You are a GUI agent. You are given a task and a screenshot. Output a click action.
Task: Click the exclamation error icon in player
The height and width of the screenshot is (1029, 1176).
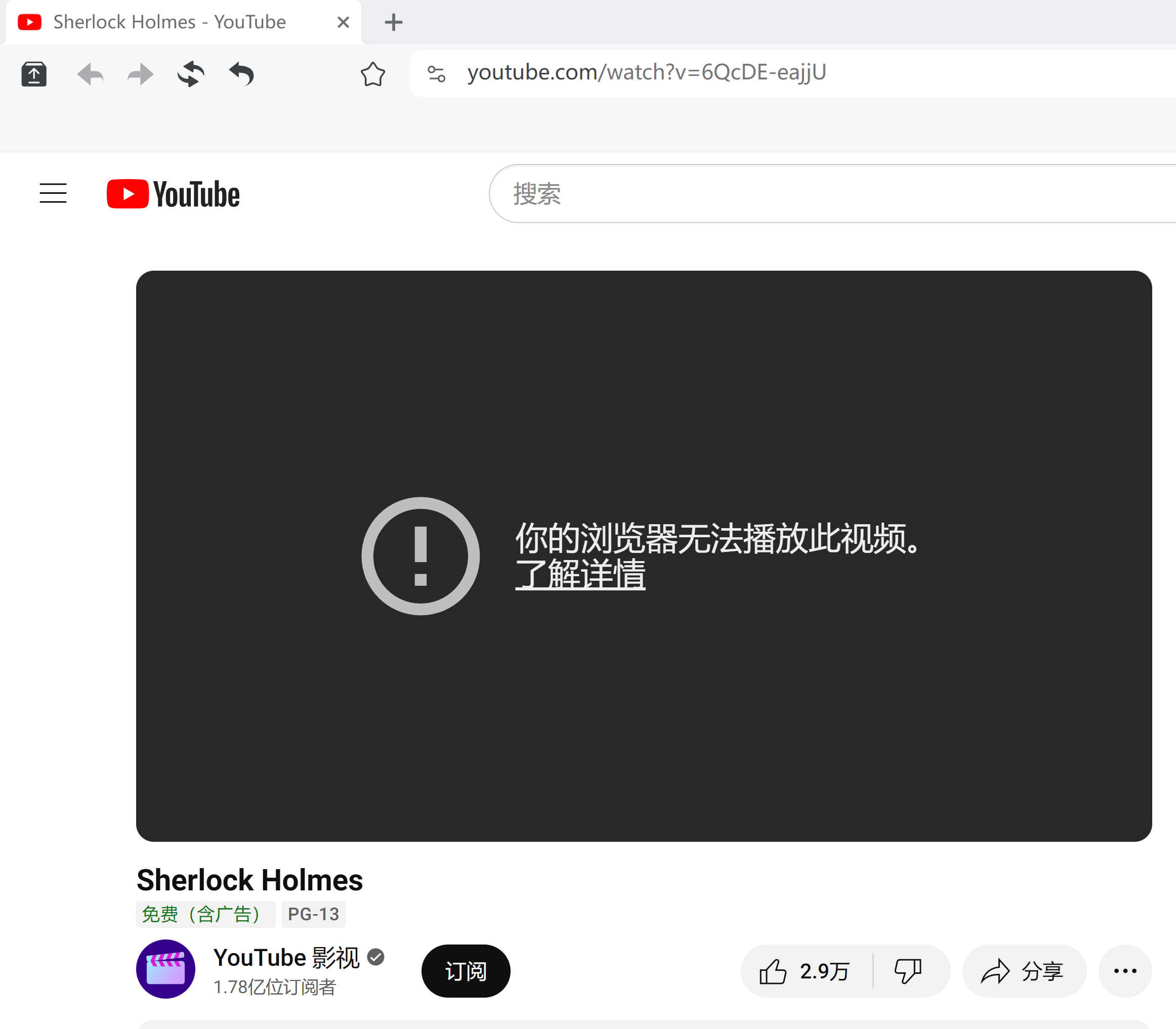pyautogui.click(x=421, y=556)
